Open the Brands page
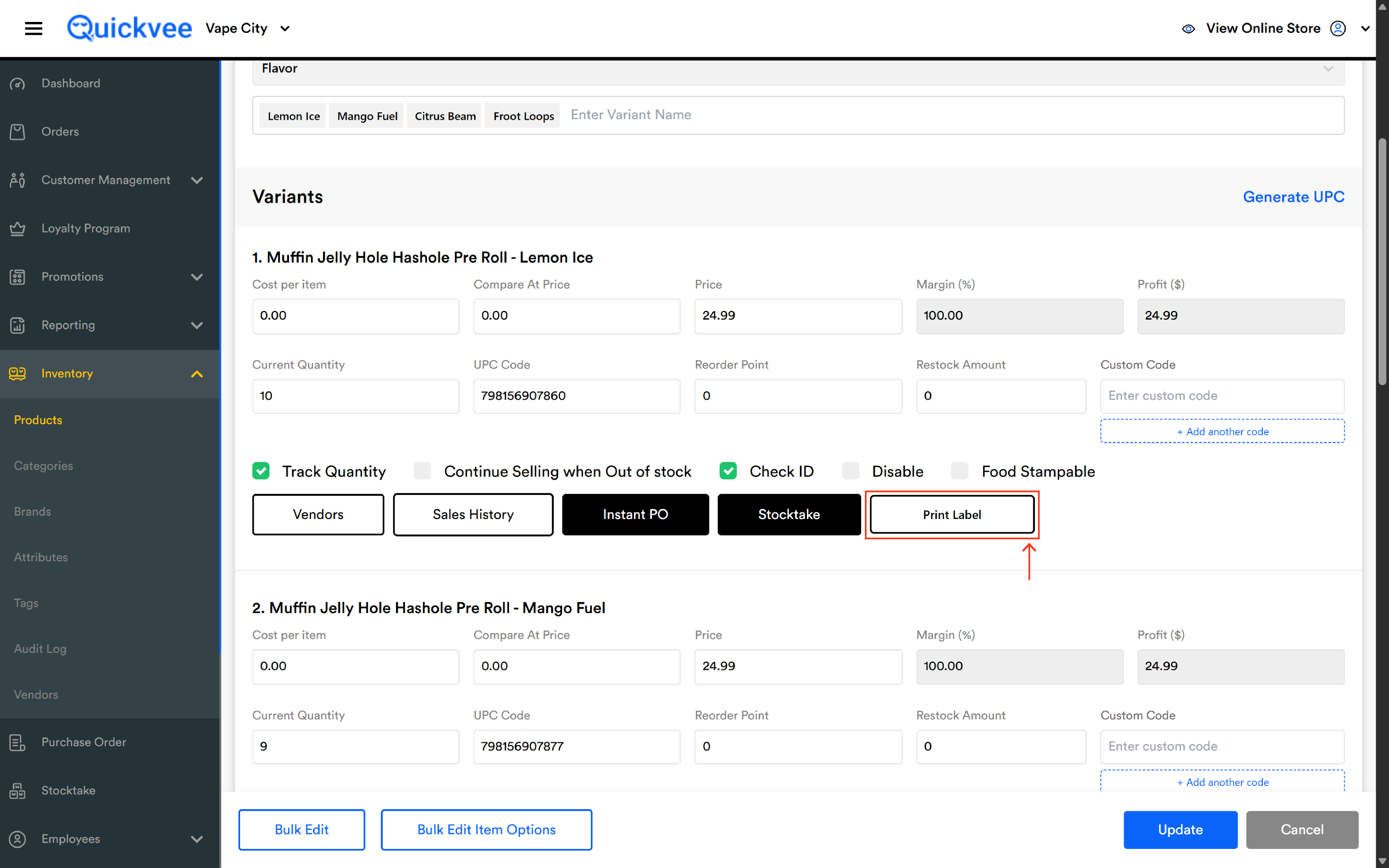1389x868 pixels. click(32, 512)
